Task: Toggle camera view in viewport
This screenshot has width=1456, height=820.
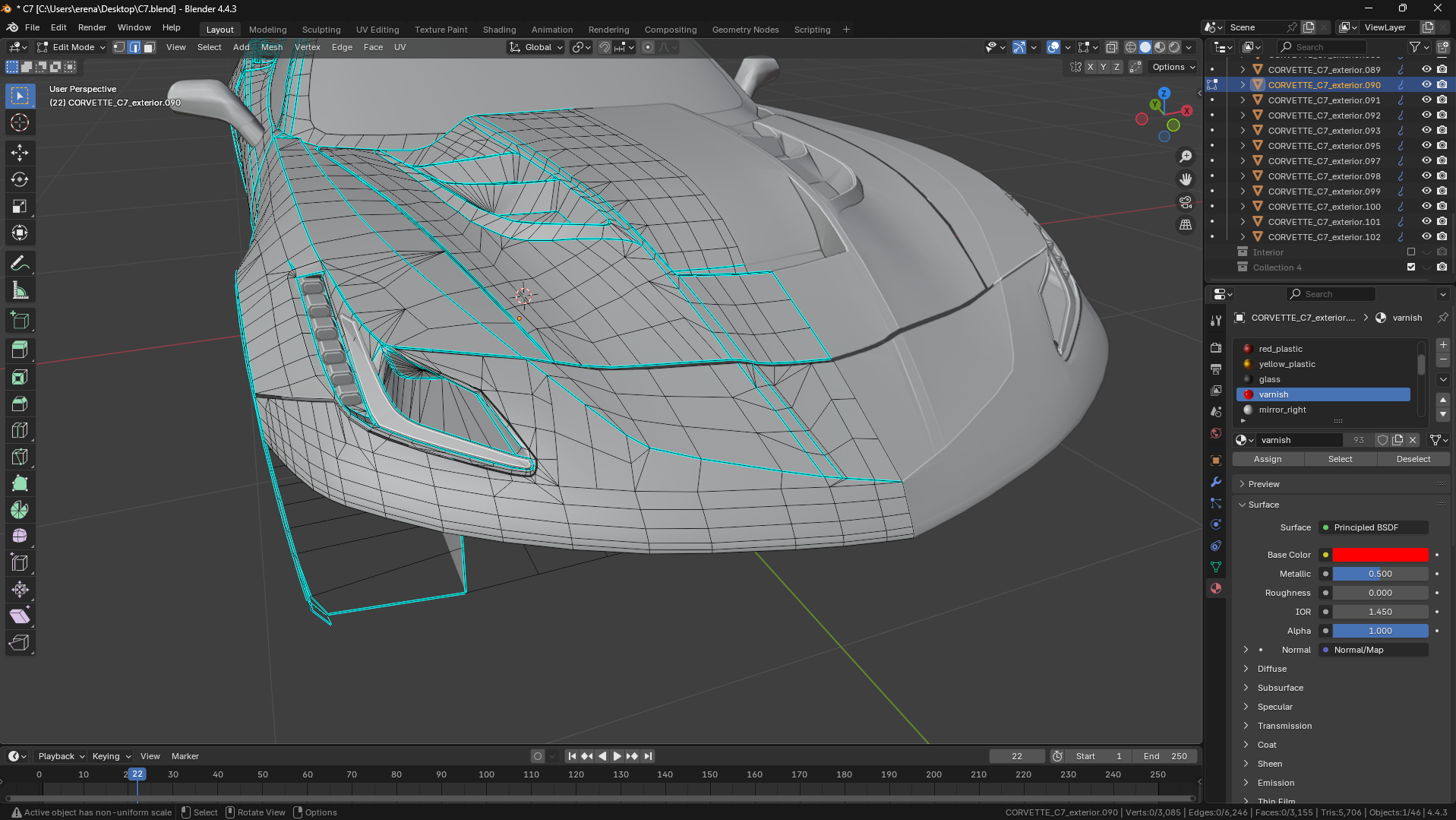Action: pyautogui.click(x=1185, y=202)
